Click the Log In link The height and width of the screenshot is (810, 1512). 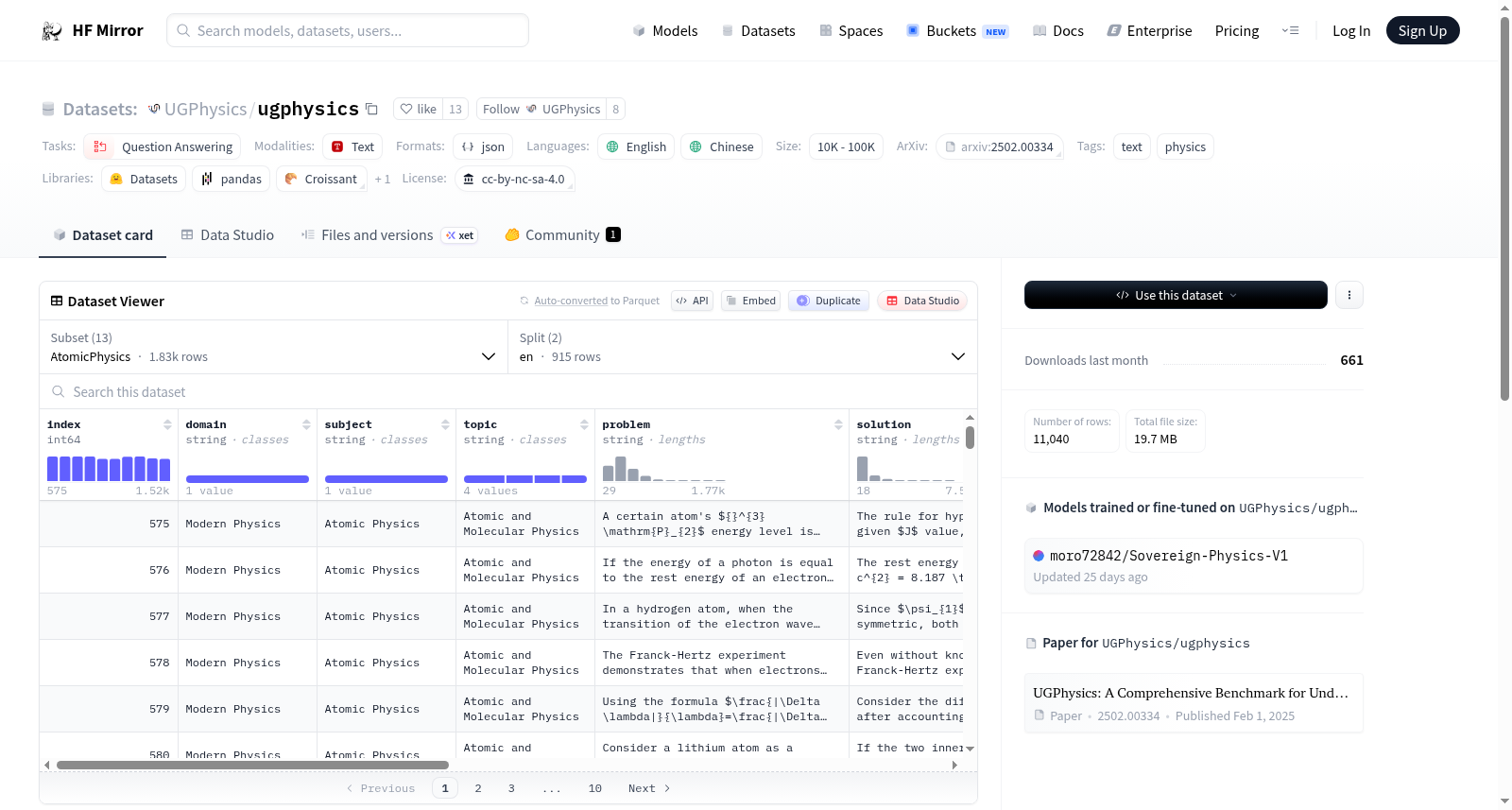click(x=1351, y=31)
